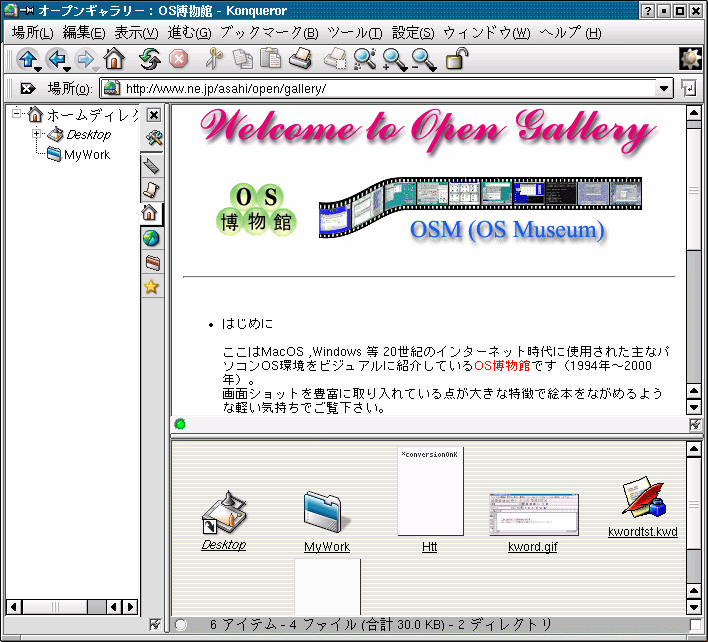708x642 pixels.
Task: Close the navigation sidebar panel
Action: point(154,116)
